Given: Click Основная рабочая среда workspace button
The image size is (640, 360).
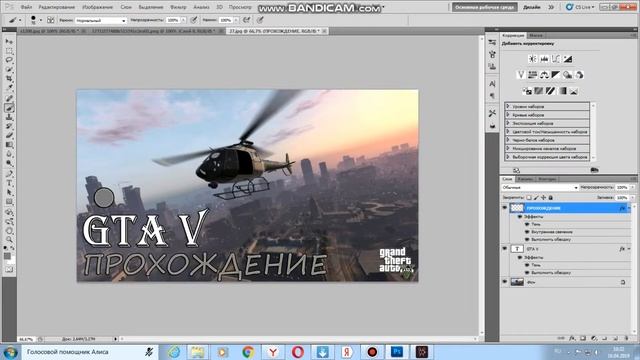Looking at the screenshot, I should tap(484, 7).
